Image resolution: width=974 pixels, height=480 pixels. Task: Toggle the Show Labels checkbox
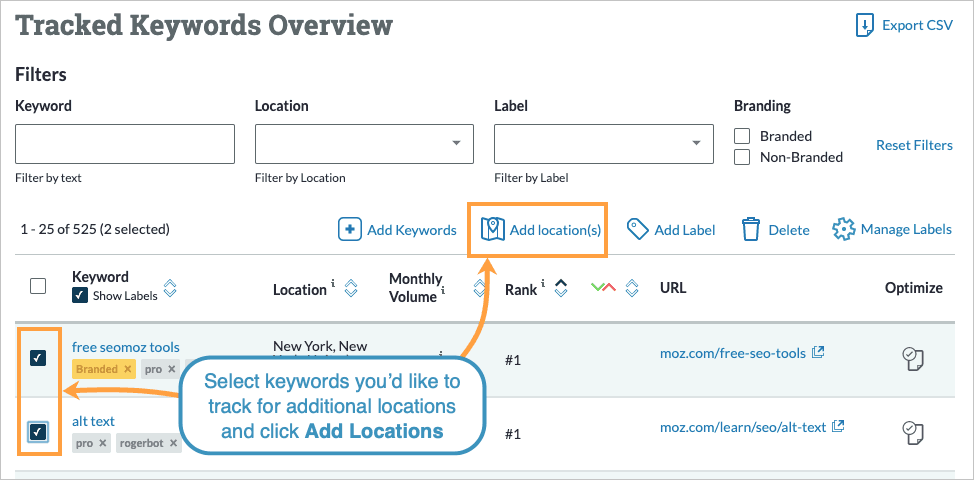(80, 296)
